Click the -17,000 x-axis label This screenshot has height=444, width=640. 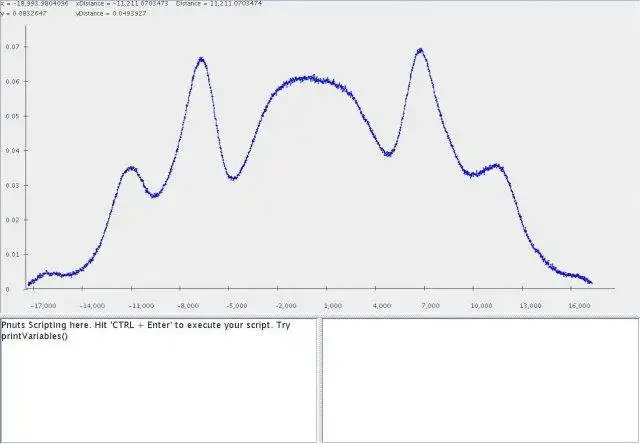43,306
